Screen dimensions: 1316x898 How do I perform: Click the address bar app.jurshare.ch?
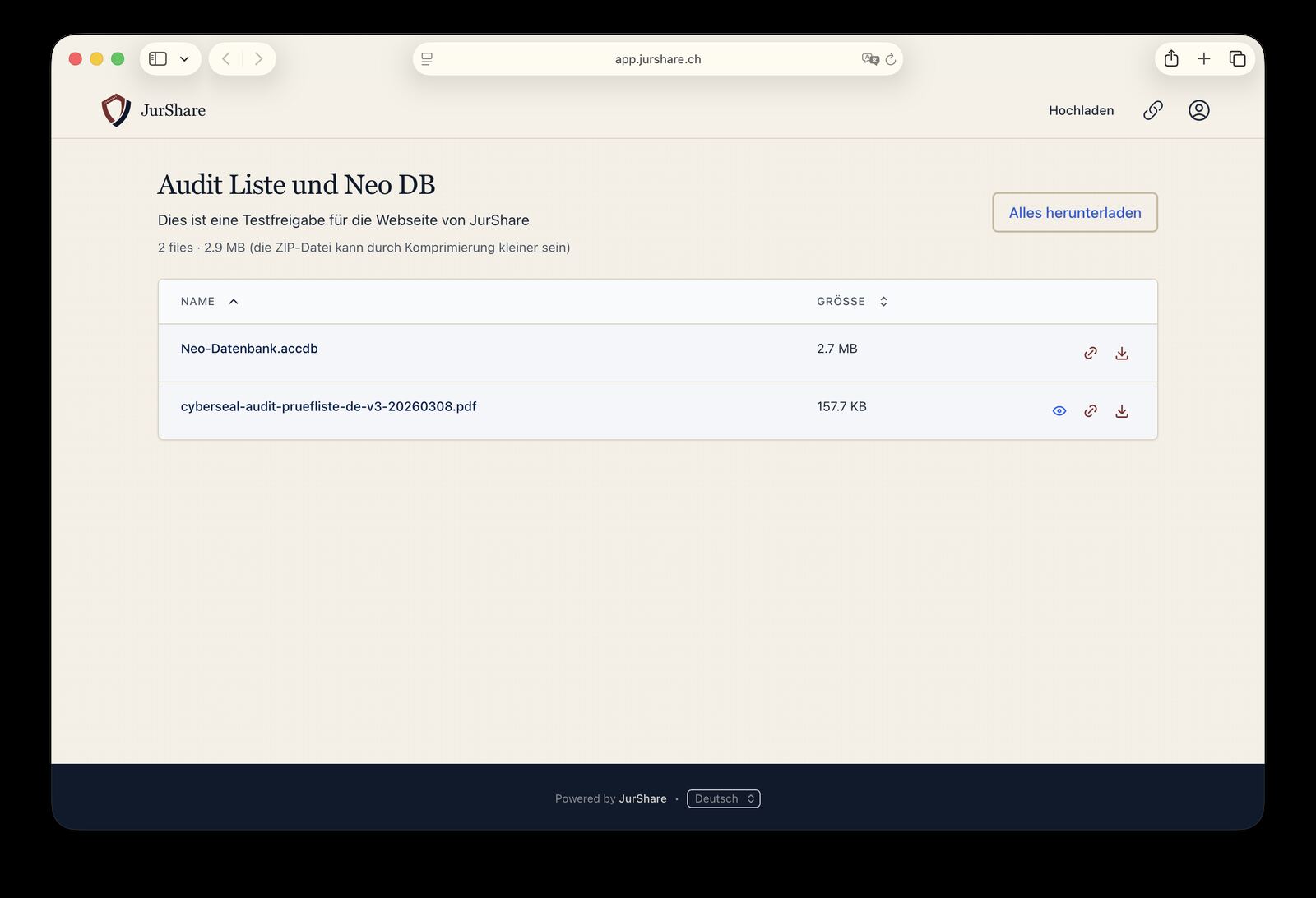pos(658,59)
